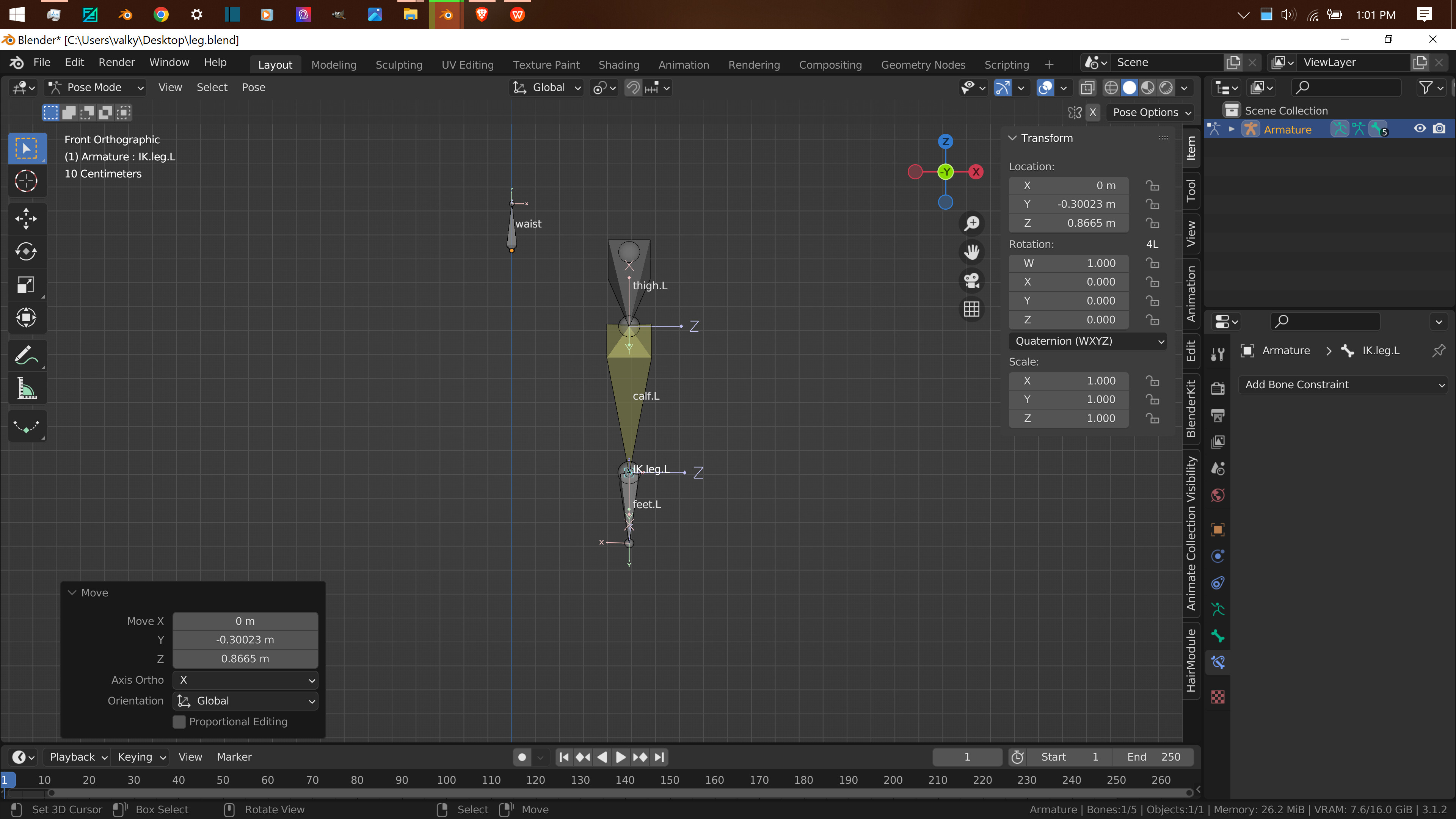This screenshot has width=1456, height=819.
Task: Open Bone Constraint properties tab
Action: [x=1218, y=662]
